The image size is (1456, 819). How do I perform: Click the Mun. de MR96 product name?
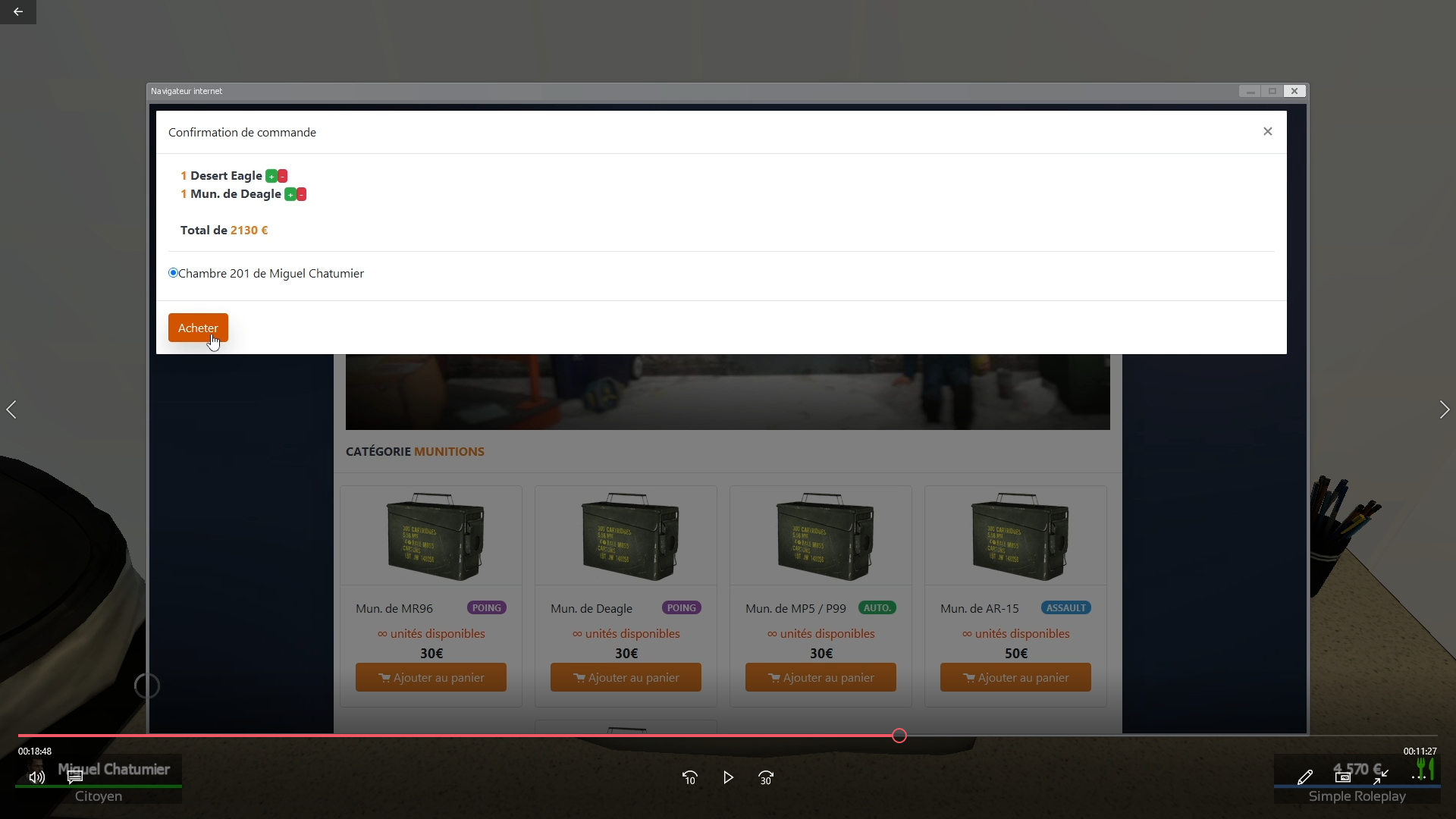394,608
